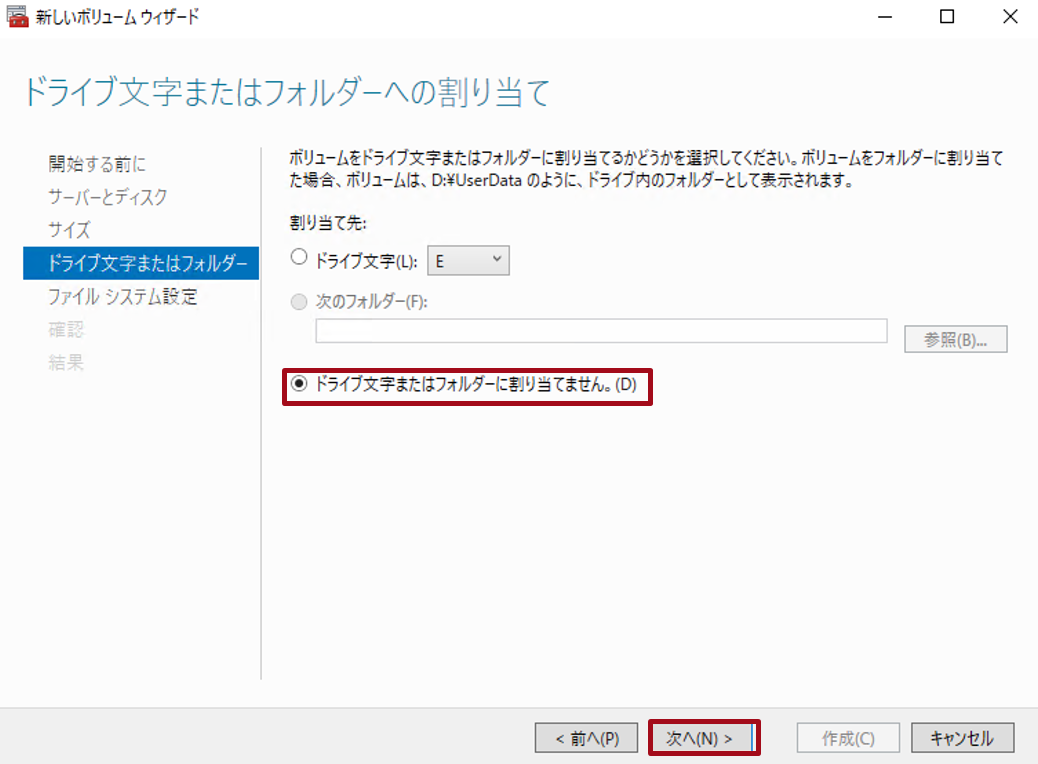Choose 'ドライブ文字またはフォルダーに割り当てません' option
Screen dimensions: 1038x764
pos(297,387)
